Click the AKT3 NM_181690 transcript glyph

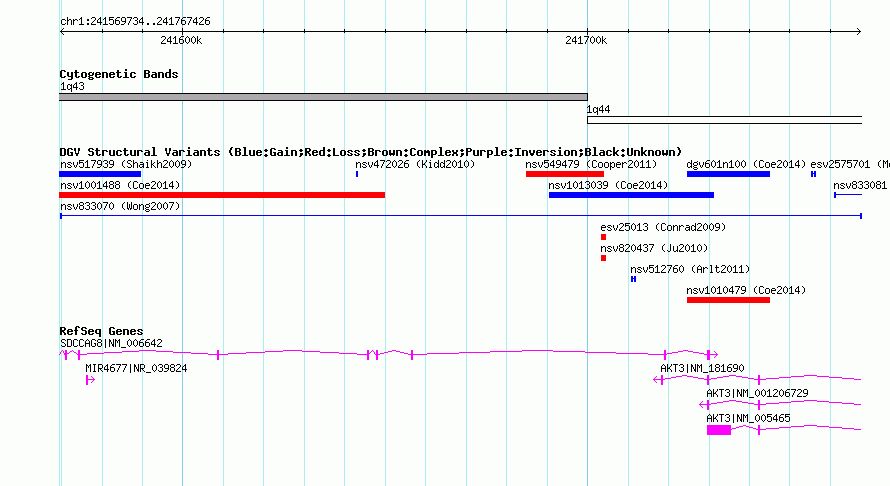coord(758,379)
